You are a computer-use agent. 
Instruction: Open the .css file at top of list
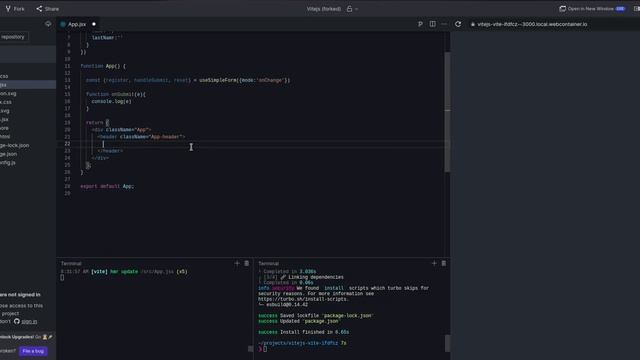pyautogui.click(x=5, y=76)
